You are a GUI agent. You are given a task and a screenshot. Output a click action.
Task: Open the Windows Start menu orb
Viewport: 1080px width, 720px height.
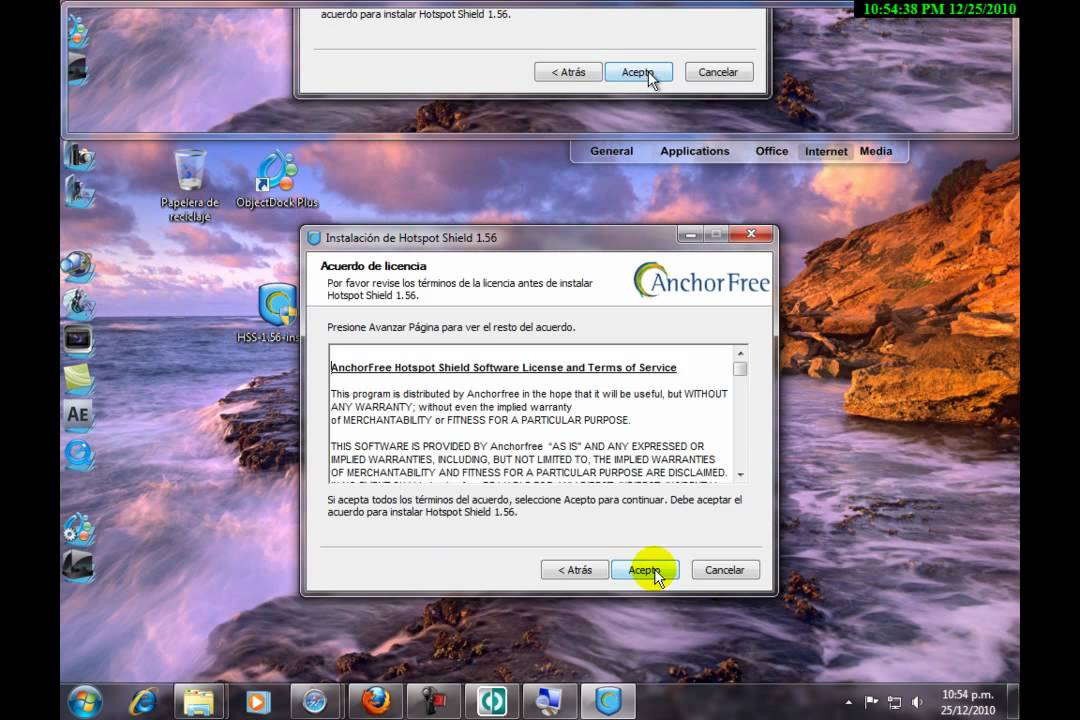click(x=85, y=701)
